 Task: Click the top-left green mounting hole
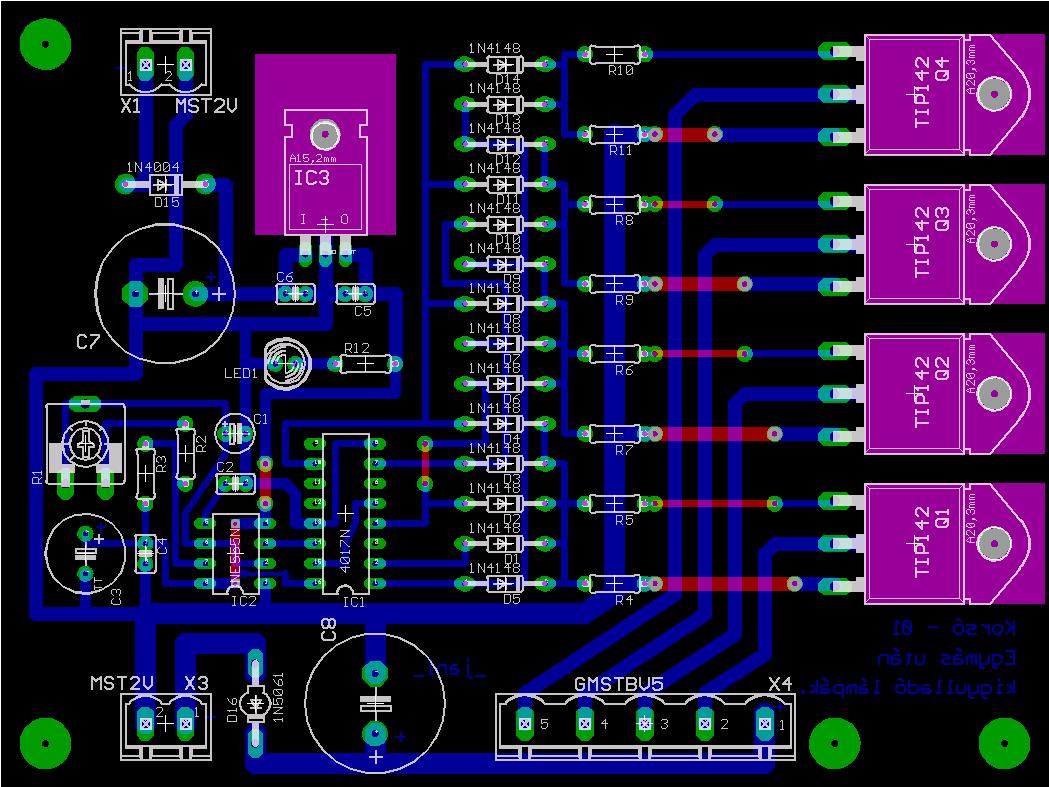click(45, 44)
